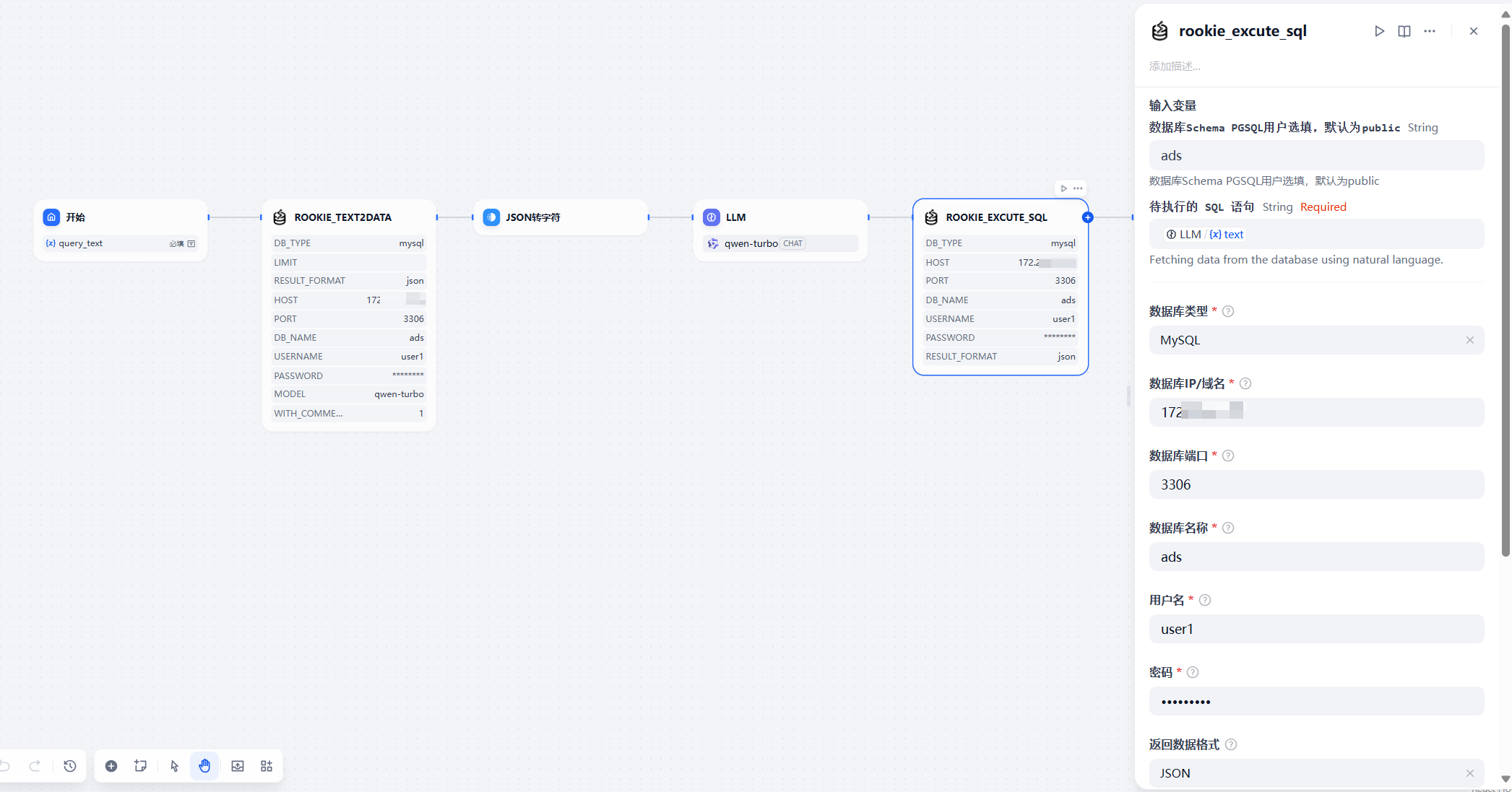Clear the MySQL selection with its X button
Viewport: 1512px width, 792px height.
click(x=1470, y=340)
